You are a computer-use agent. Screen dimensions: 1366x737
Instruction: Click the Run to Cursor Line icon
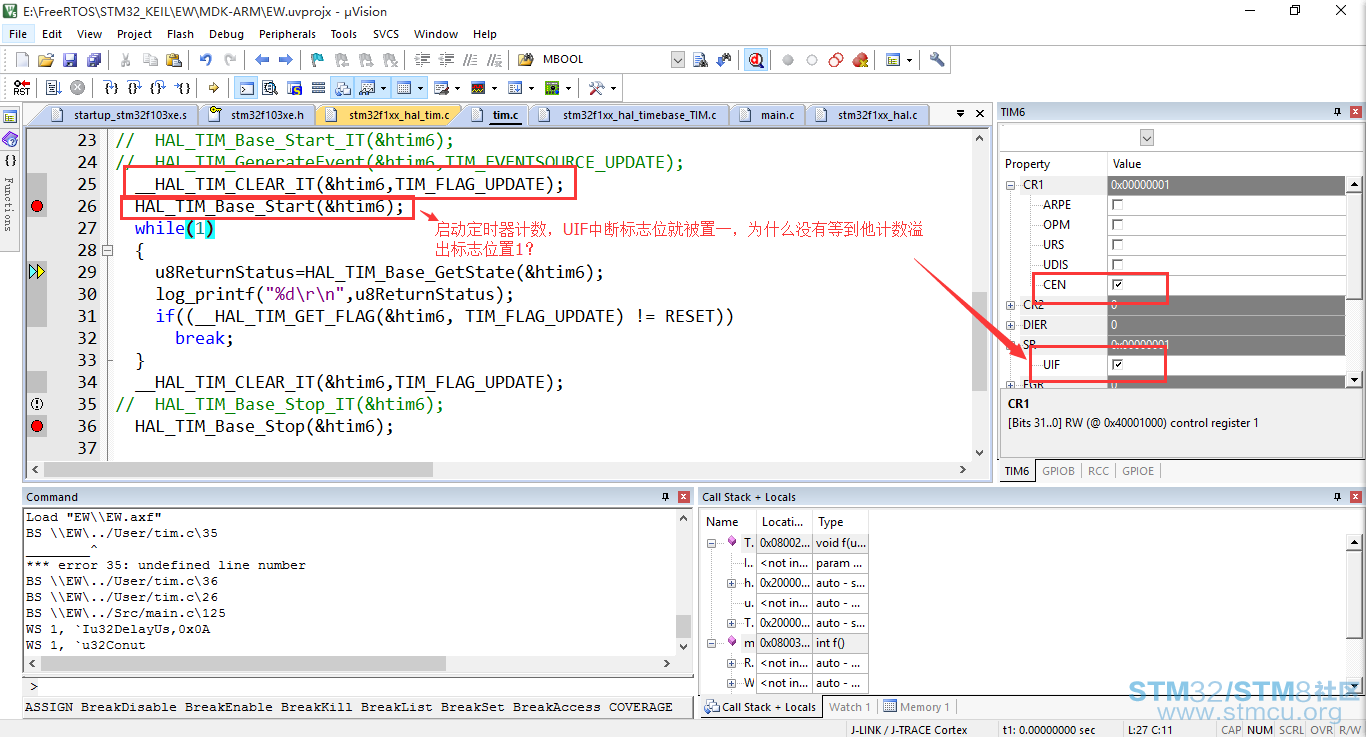[x=183, y=88]
